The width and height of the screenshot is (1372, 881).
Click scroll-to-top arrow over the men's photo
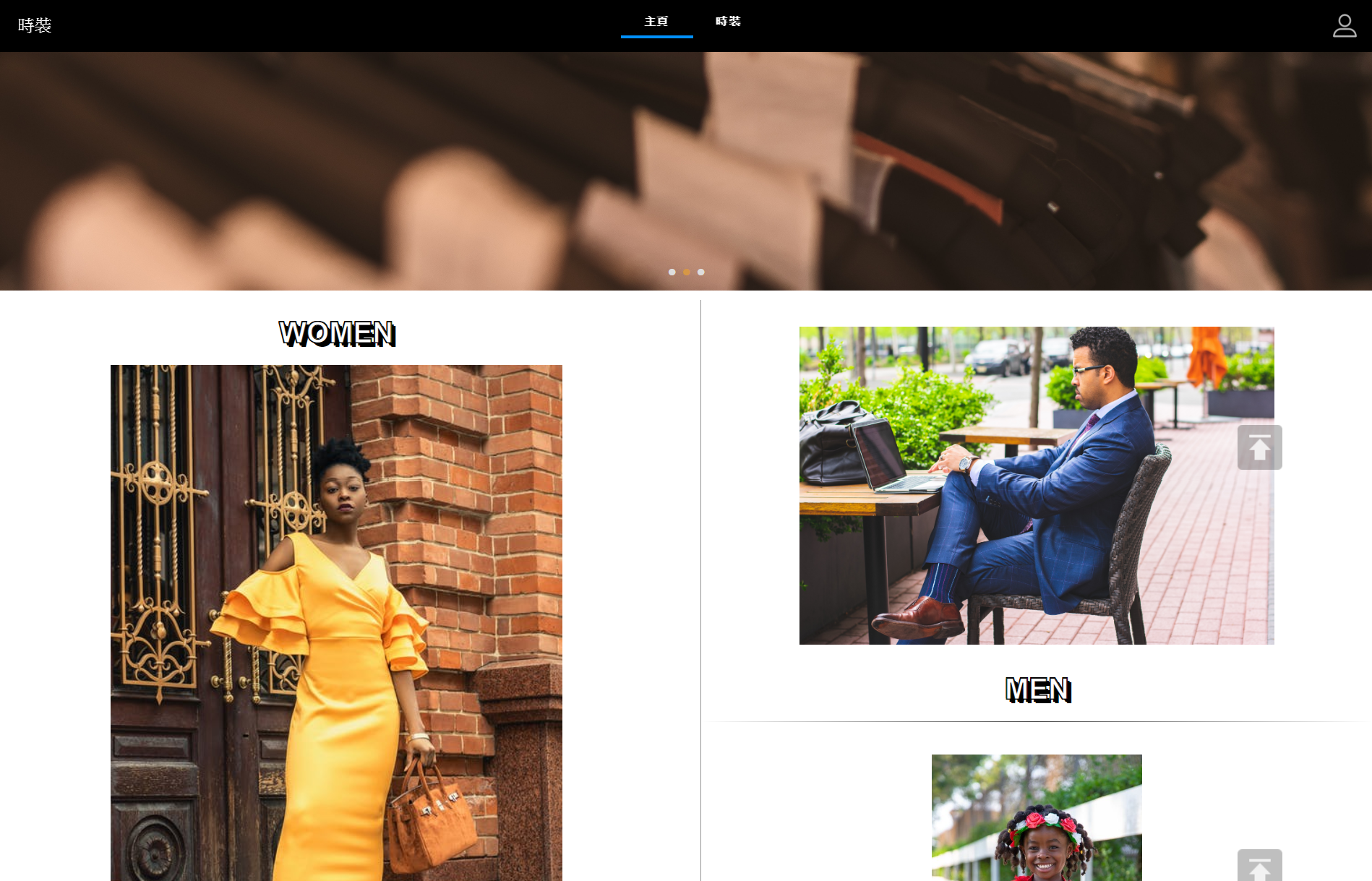pyautogui.click(x=1259, y=447)
